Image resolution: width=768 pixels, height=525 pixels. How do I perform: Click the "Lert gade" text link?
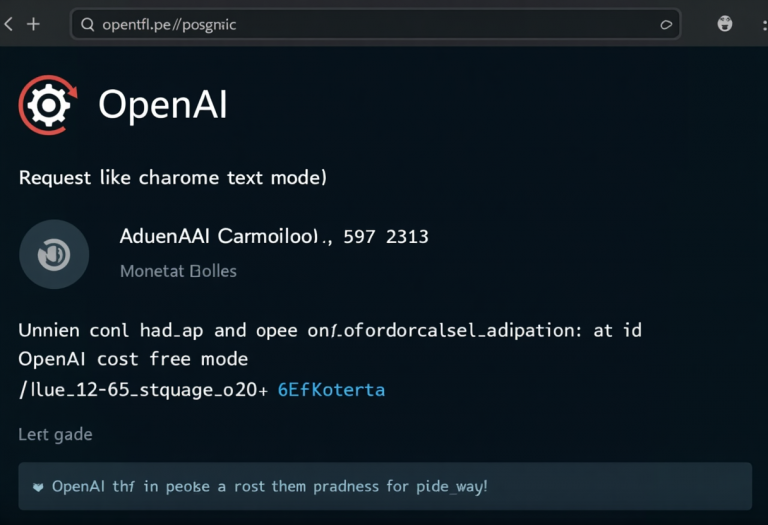55,434
